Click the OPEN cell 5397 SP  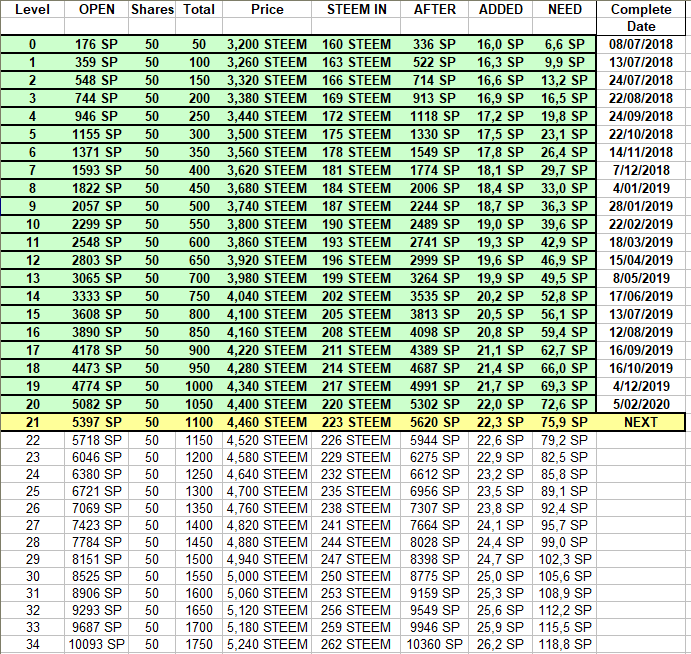point(97,423)
